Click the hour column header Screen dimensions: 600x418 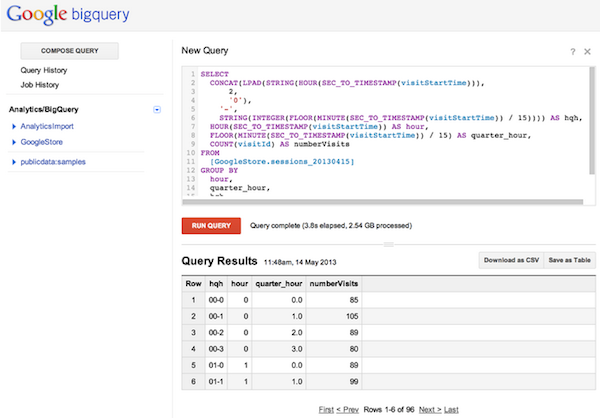[240, 284]
